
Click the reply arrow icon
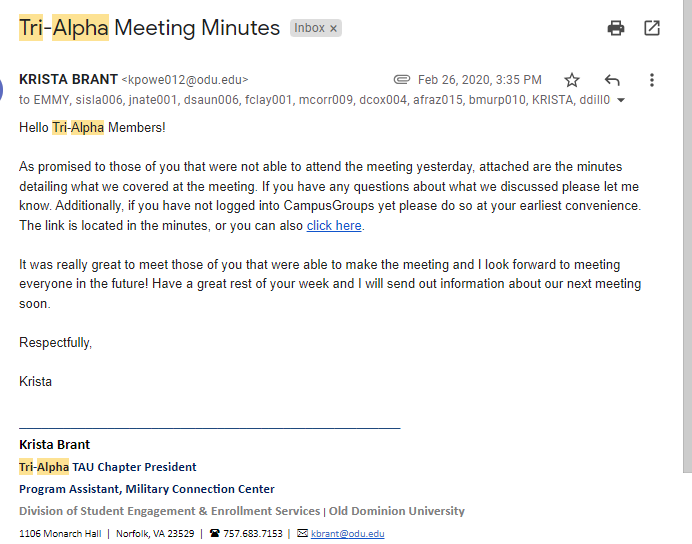[x=612, y=80]
